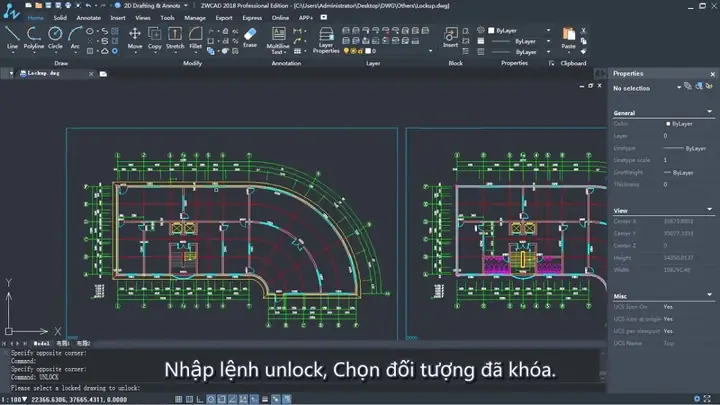Select the Arc tool

[x=75, y=38]
